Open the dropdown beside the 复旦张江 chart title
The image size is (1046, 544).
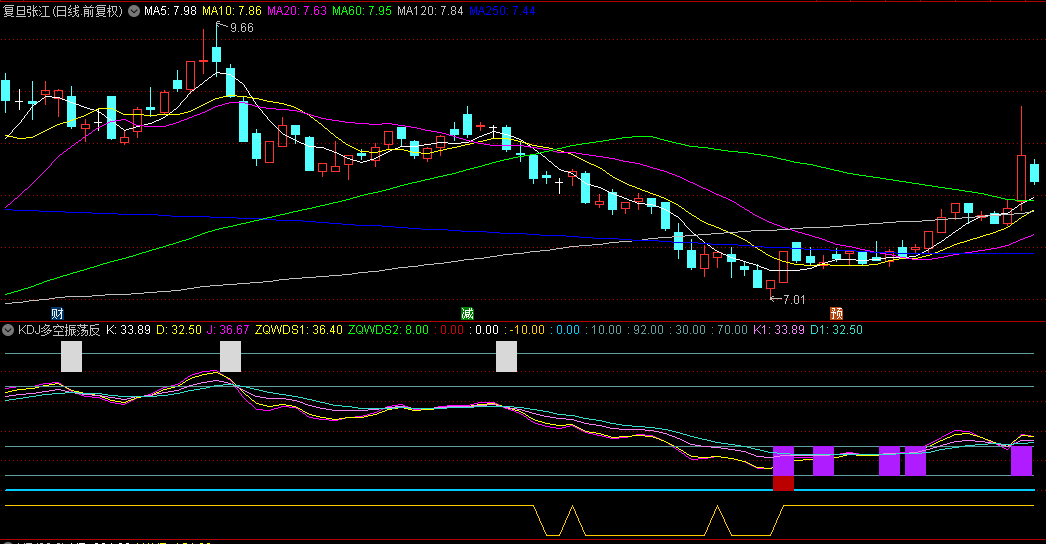pos(133,12)
